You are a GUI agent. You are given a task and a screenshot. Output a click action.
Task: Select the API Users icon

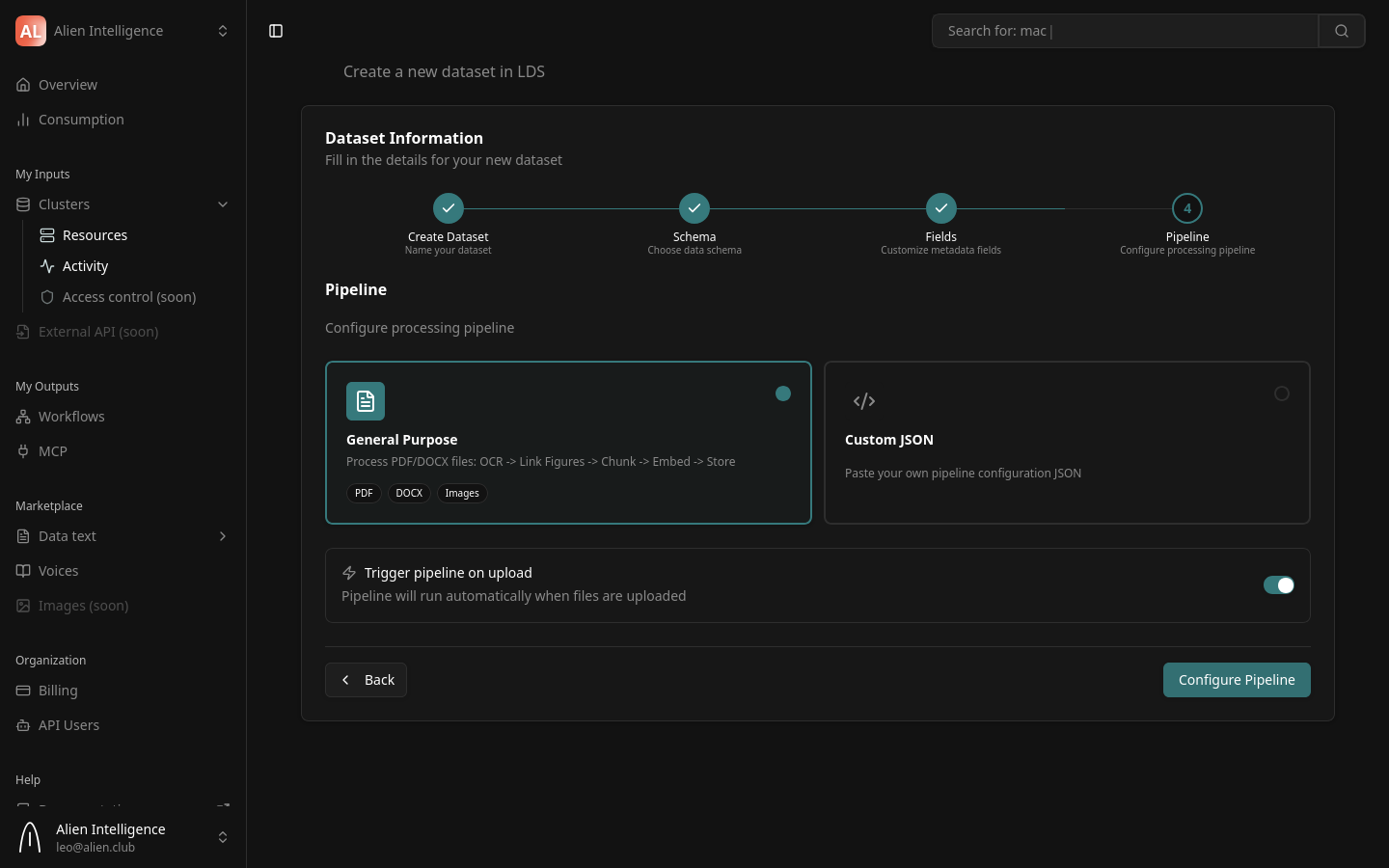click(x=23, y=725)
